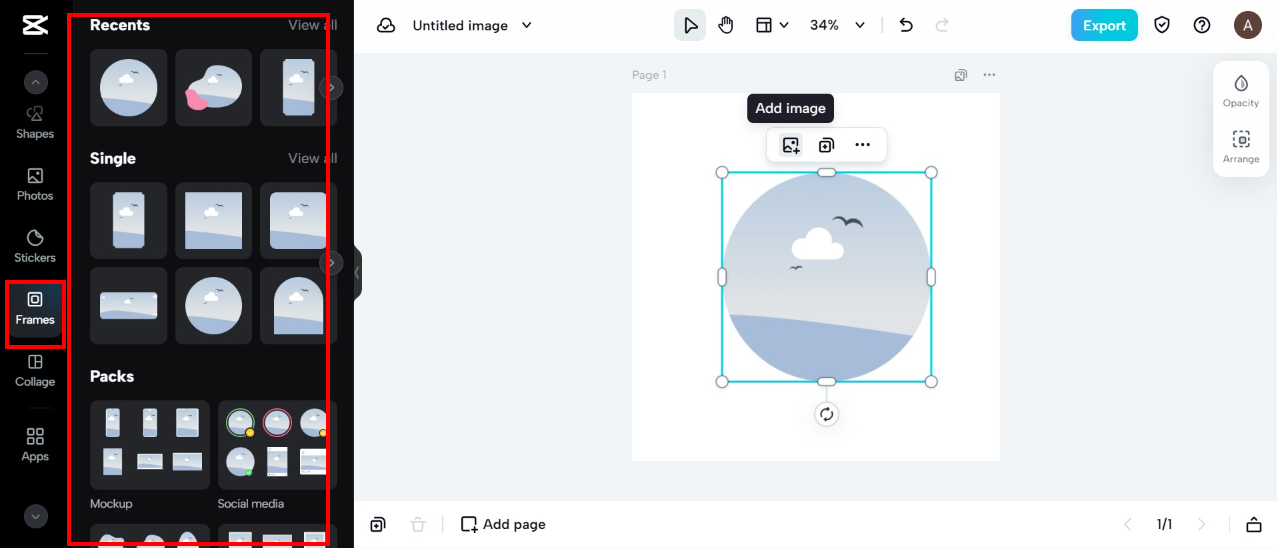Collapse the left Frames panel
This screenshot has width=1277, height=548.
[x=357, y=272]
